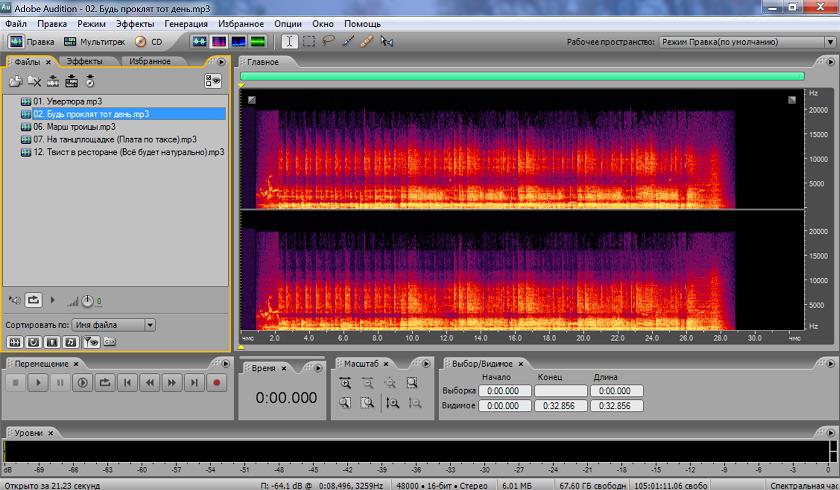Image resolution: width=840 pixels, height=490 pixels.
Task: Switch to Мультитрек view
Action: 91,42
